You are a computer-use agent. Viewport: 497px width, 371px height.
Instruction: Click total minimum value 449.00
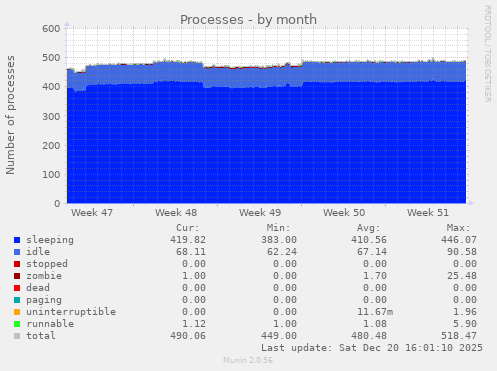[x=279, y=336]
